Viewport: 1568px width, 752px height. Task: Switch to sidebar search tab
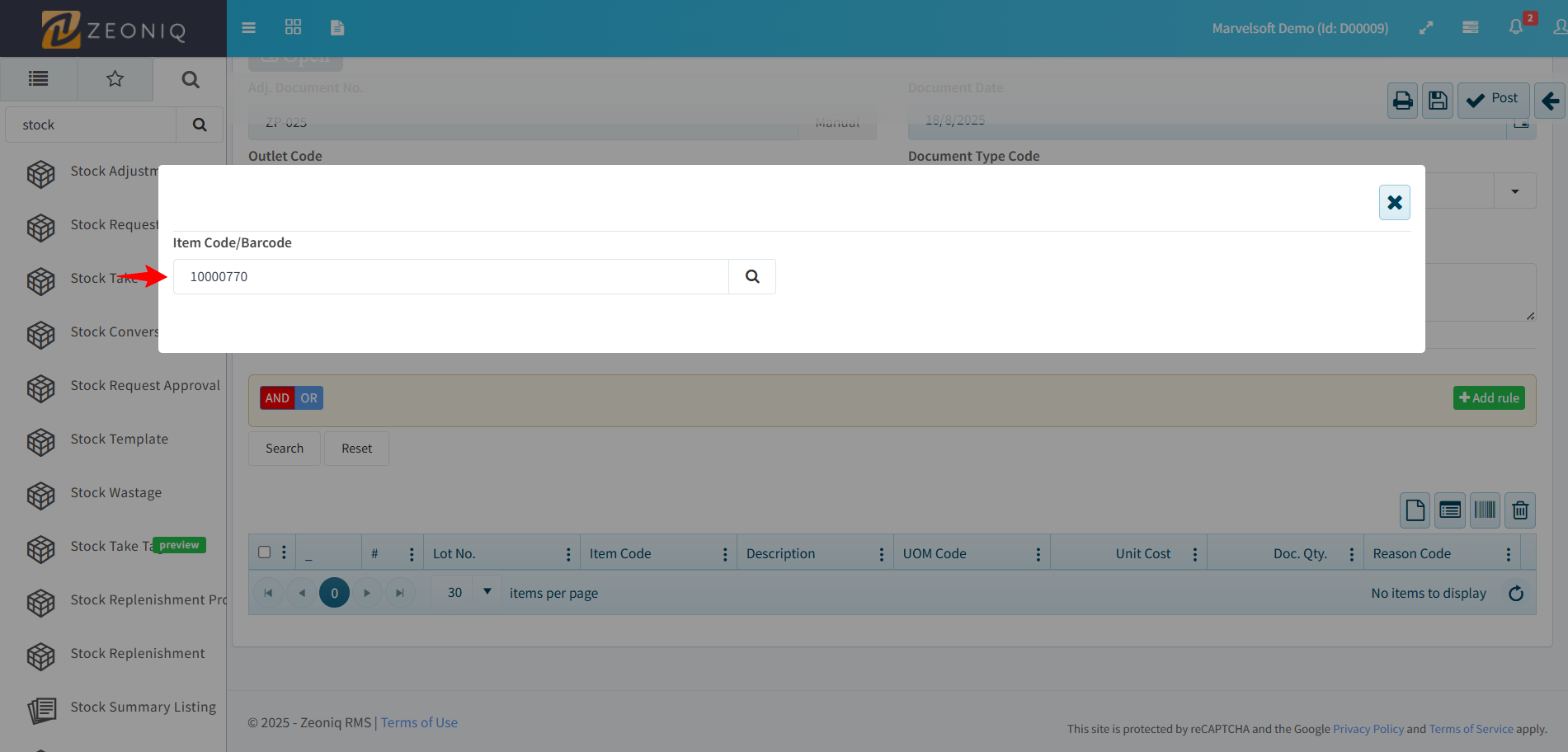click(x=191, y=79)
